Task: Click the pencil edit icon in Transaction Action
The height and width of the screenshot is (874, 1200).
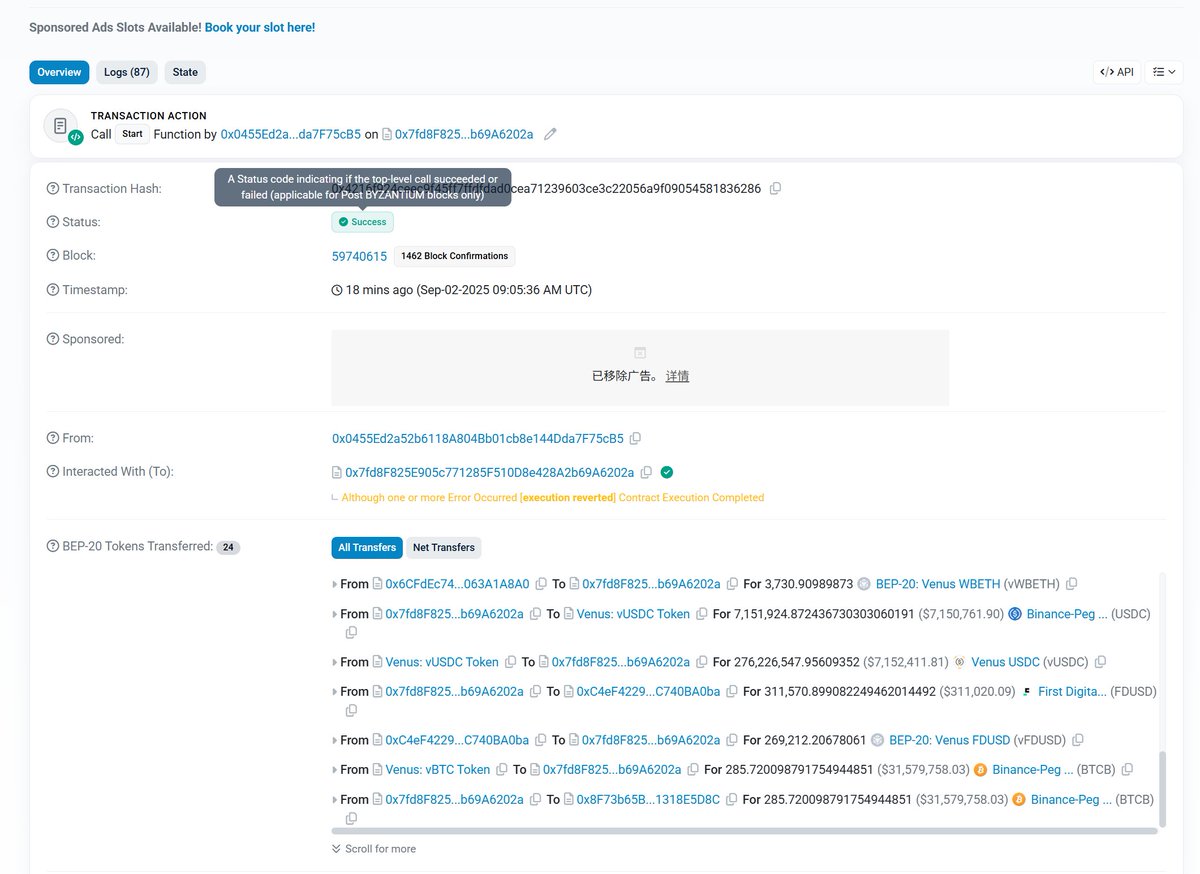Action: (550, 134)
